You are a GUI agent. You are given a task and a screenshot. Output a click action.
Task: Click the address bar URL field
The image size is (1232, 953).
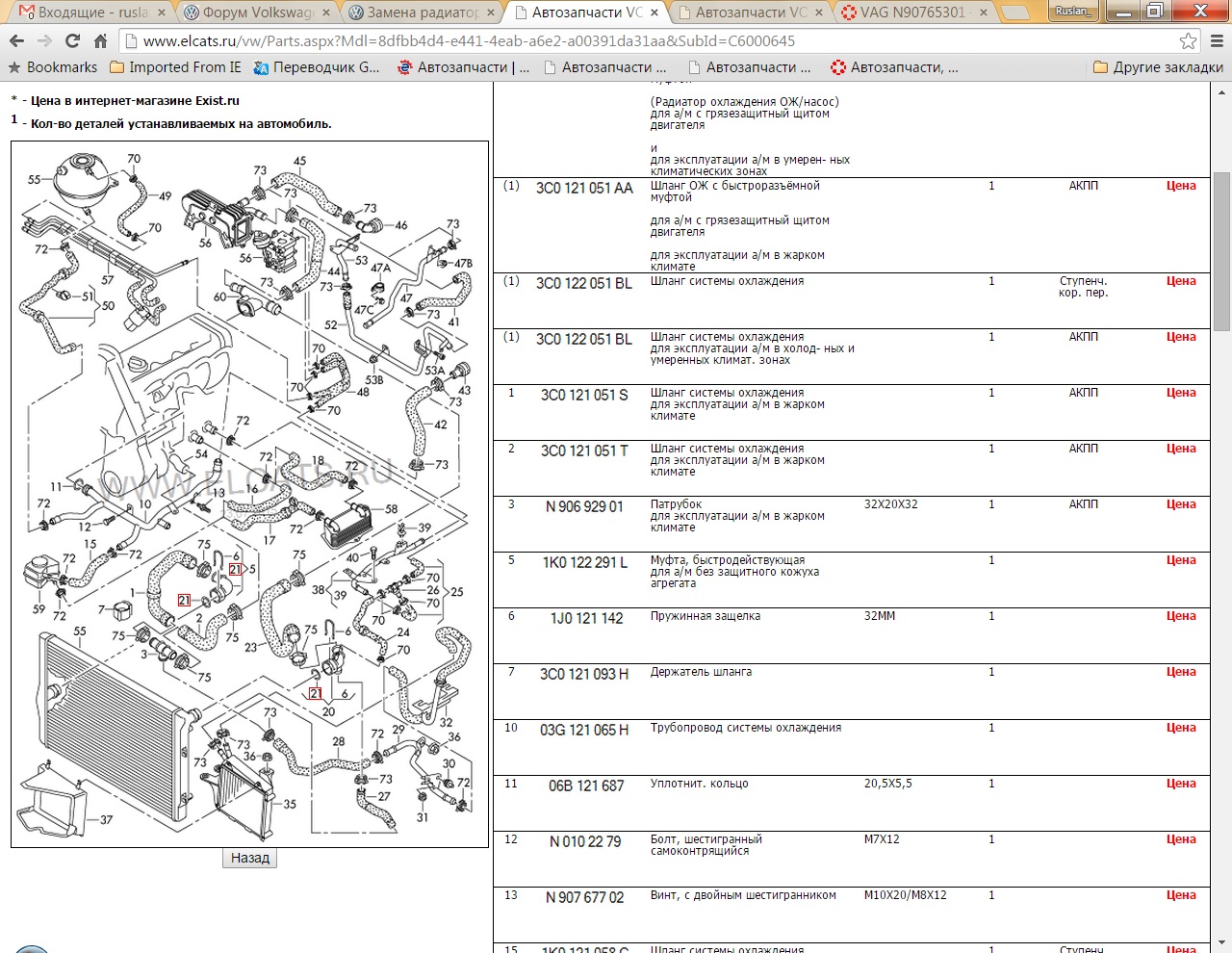pyautogui.click(x=654, y=41)
